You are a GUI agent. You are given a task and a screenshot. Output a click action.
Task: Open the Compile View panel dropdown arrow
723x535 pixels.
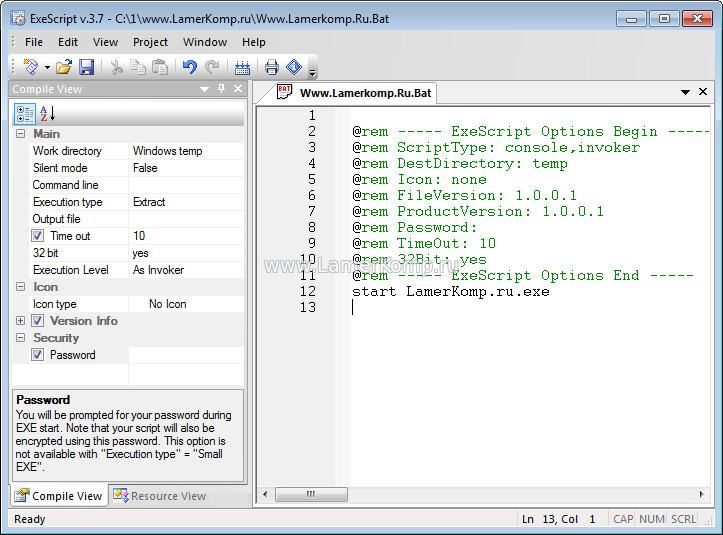(204, 89)
